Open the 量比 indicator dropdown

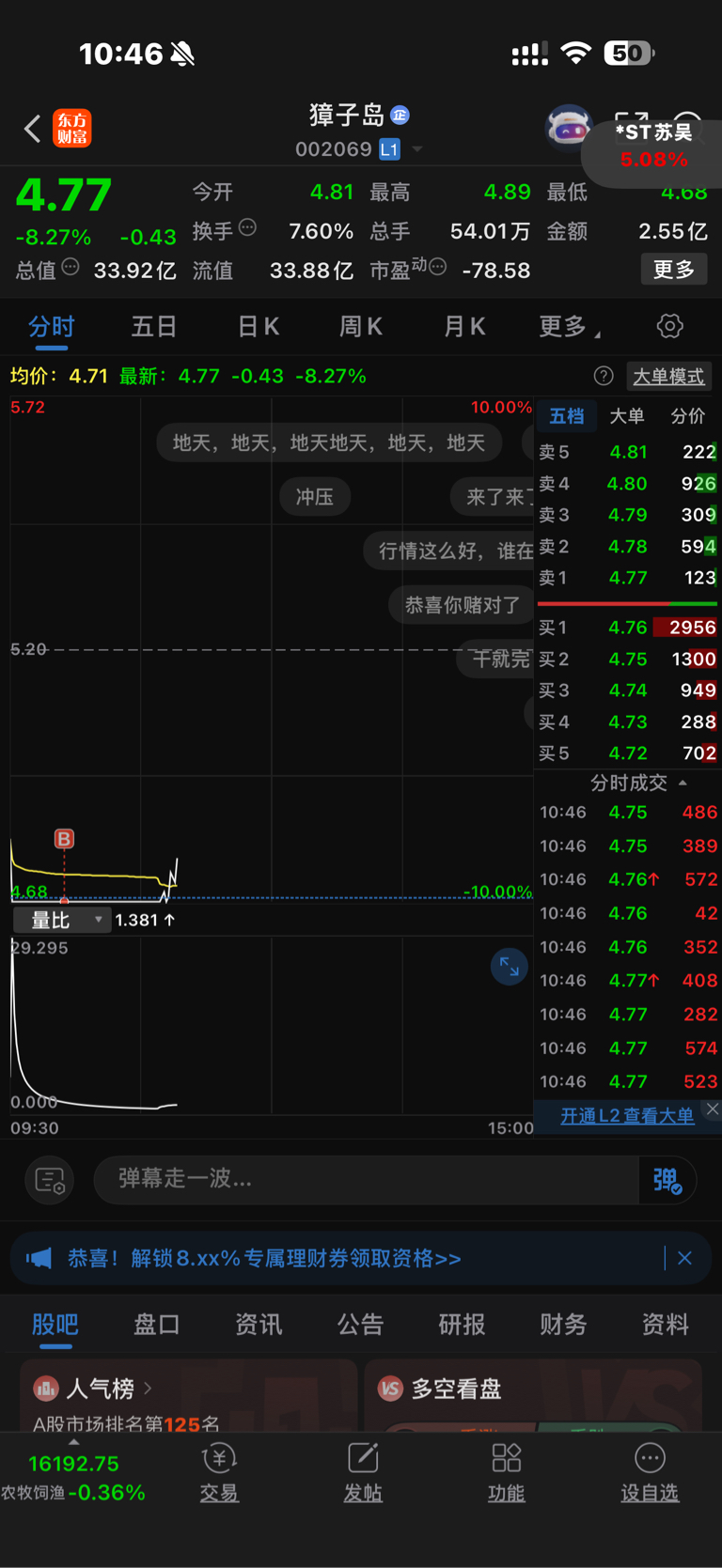[x=62, y=920]
